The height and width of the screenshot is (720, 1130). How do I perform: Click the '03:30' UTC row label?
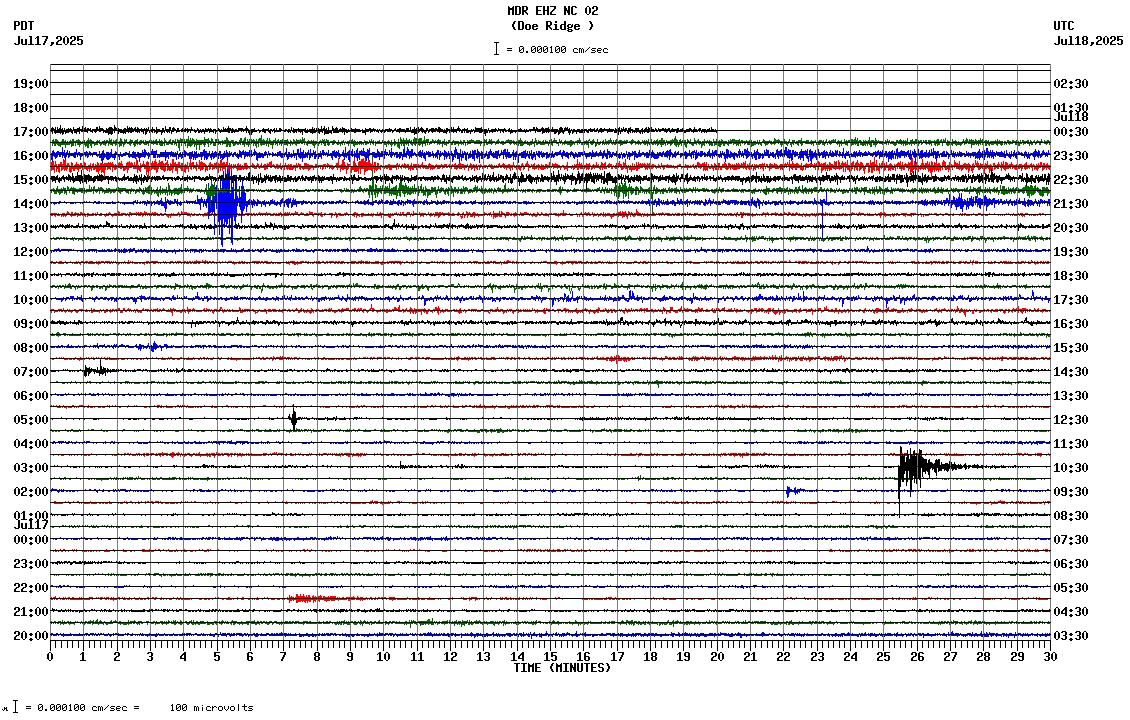point(1071,636)
